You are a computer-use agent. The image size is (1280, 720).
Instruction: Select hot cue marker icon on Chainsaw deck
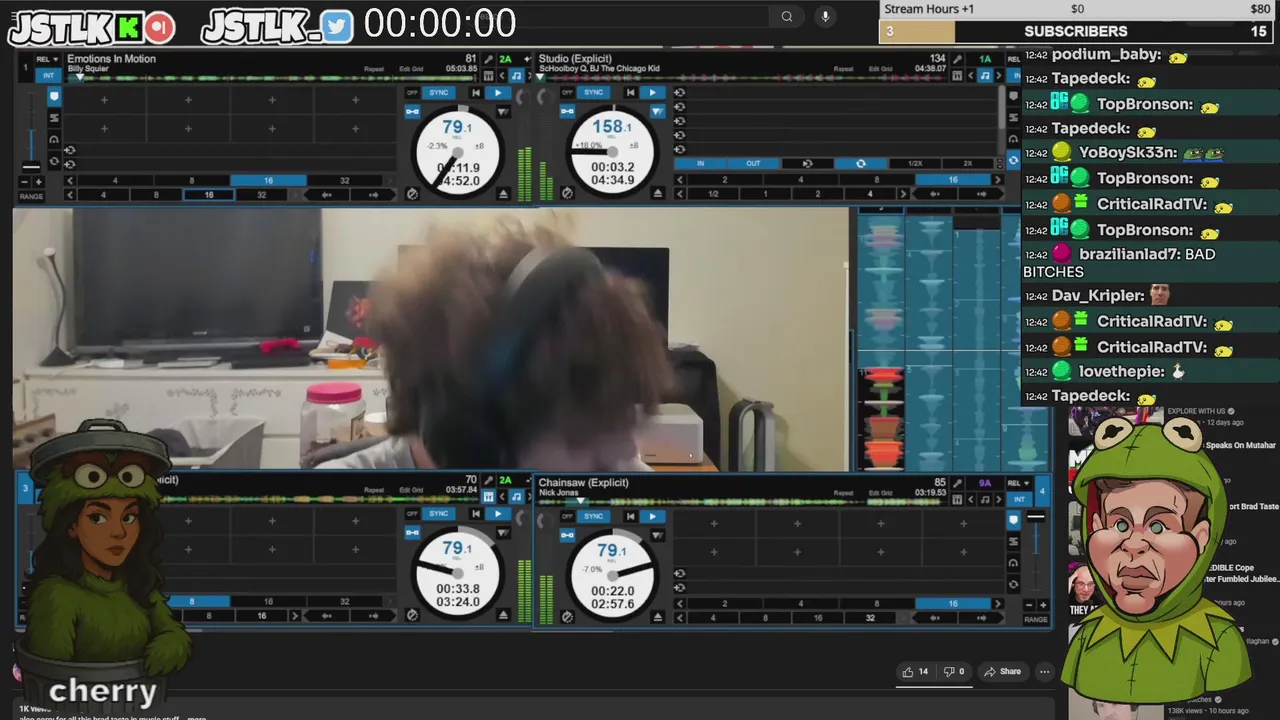point(1013,520)
